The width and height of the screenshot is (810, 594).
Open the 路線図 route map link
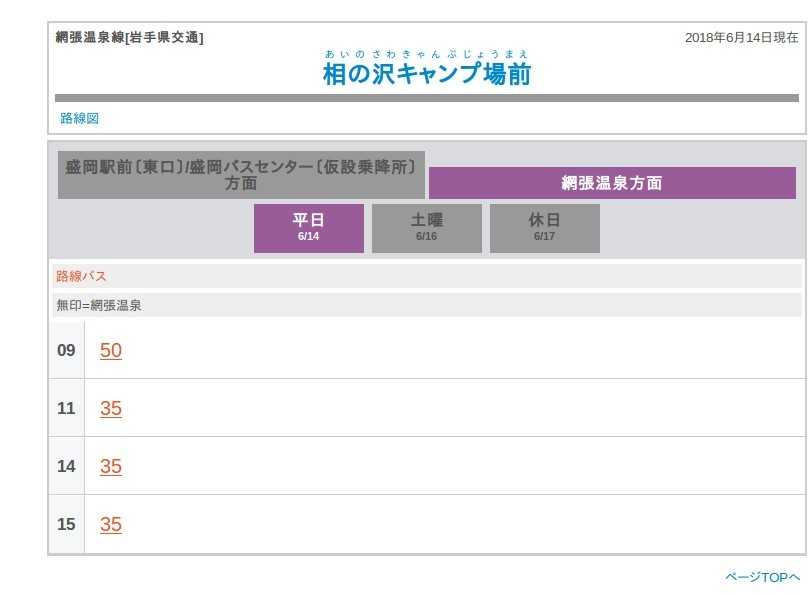pos(79,118)
